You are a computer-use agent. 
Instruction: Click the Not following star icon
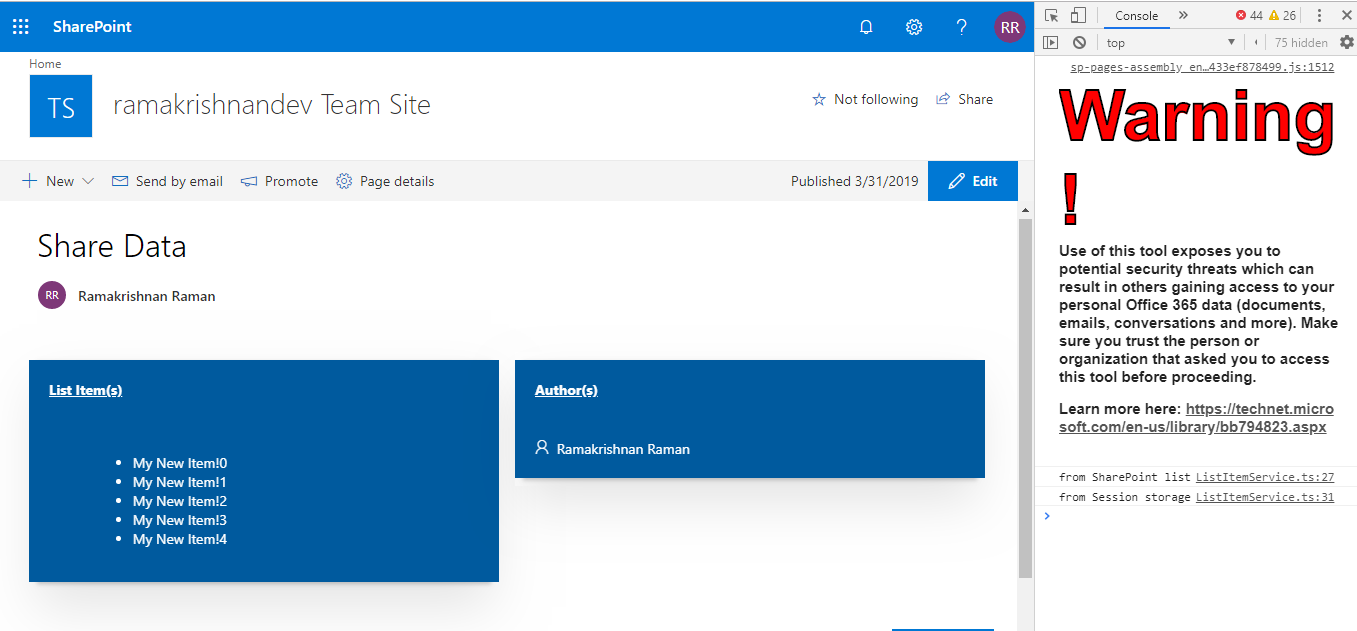click(x=819, y=100)
